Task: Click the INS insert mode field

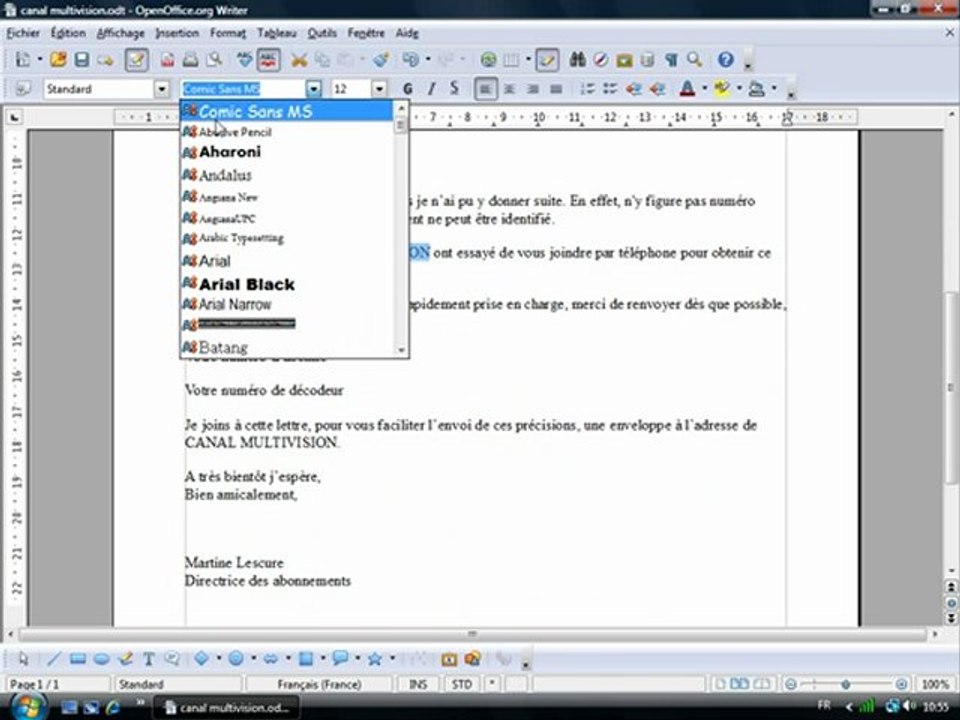Action: (x=418, y=684)
